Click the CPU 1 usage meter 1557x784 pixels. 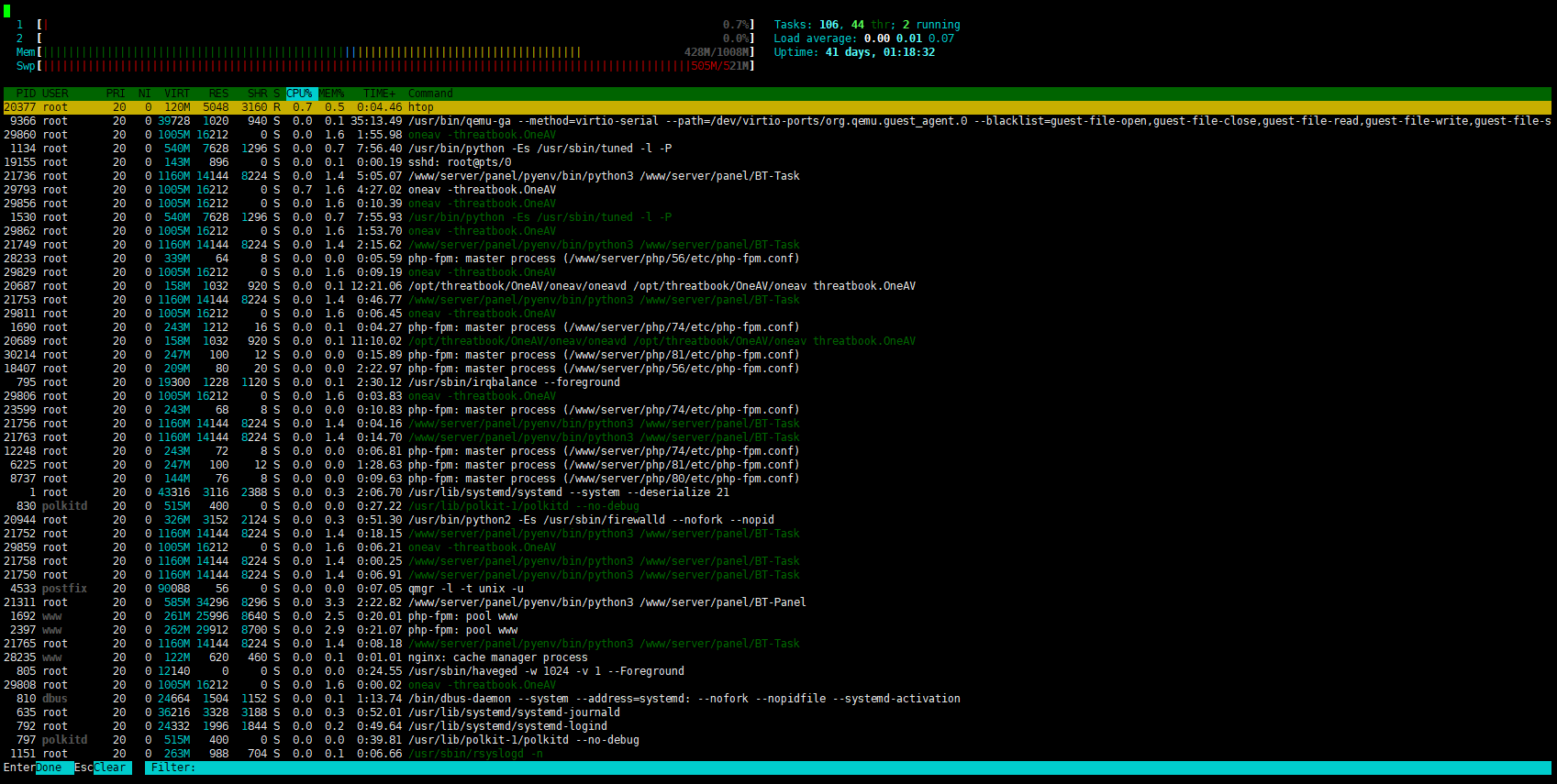click(385, 25)
